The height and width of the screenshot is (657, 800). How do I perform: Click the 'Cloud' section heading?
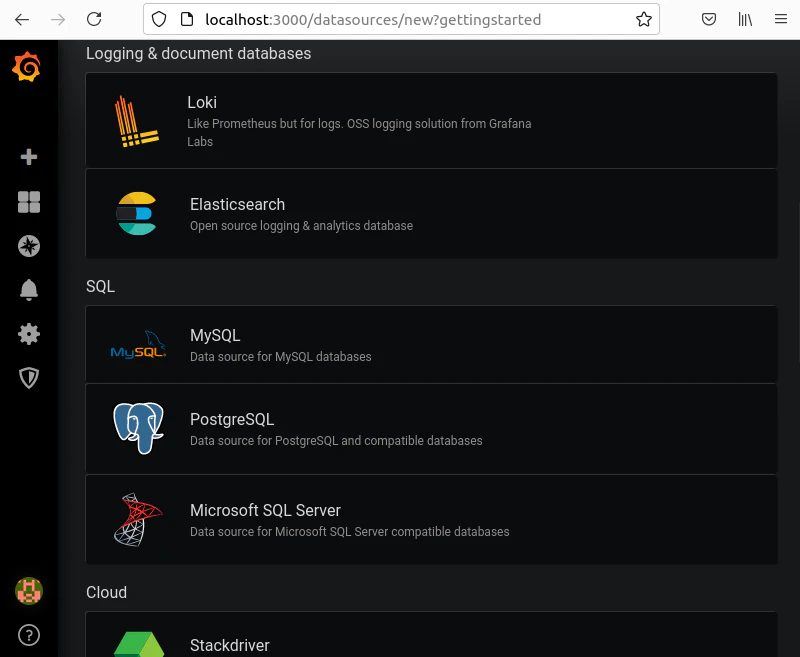106,592
